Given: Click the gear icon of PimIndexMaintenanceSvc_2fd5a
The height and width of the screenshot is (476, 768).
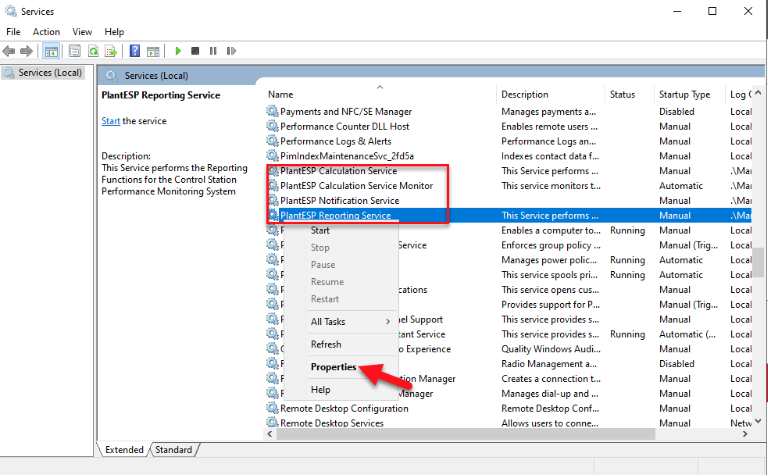Looking at the screenshot, I should (x=272, y=156).
